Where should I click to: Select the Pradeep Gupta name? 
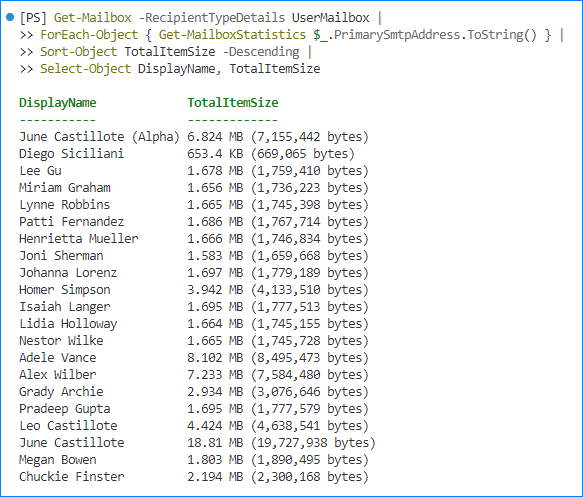click(x=65, y=410)
